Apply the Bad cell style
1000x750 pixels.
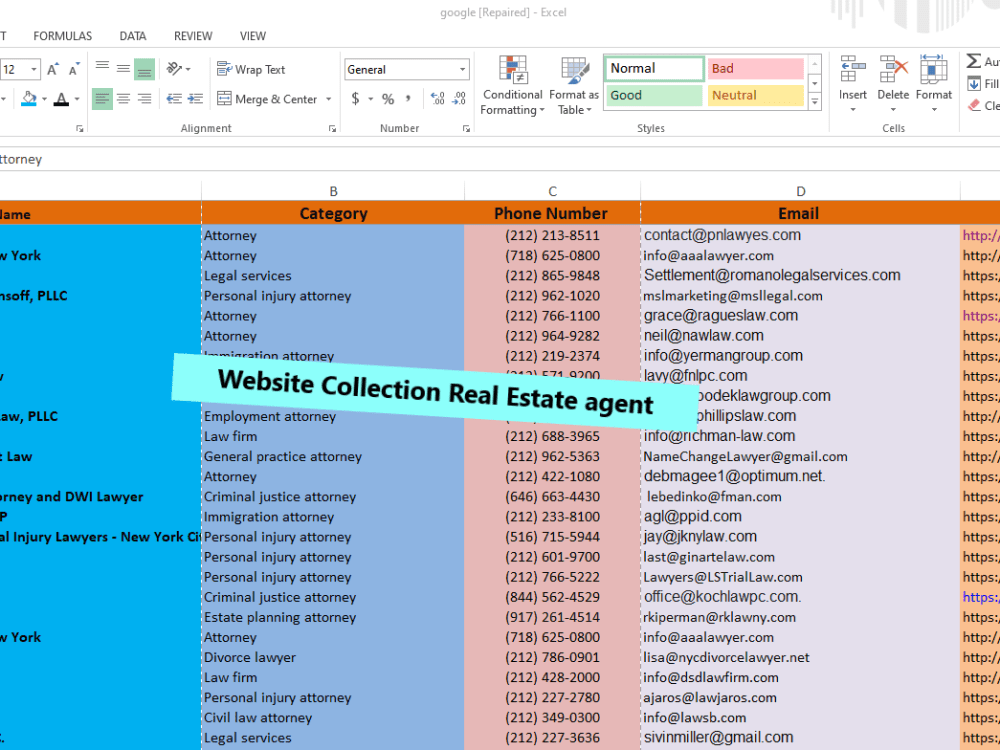[755, 68]
